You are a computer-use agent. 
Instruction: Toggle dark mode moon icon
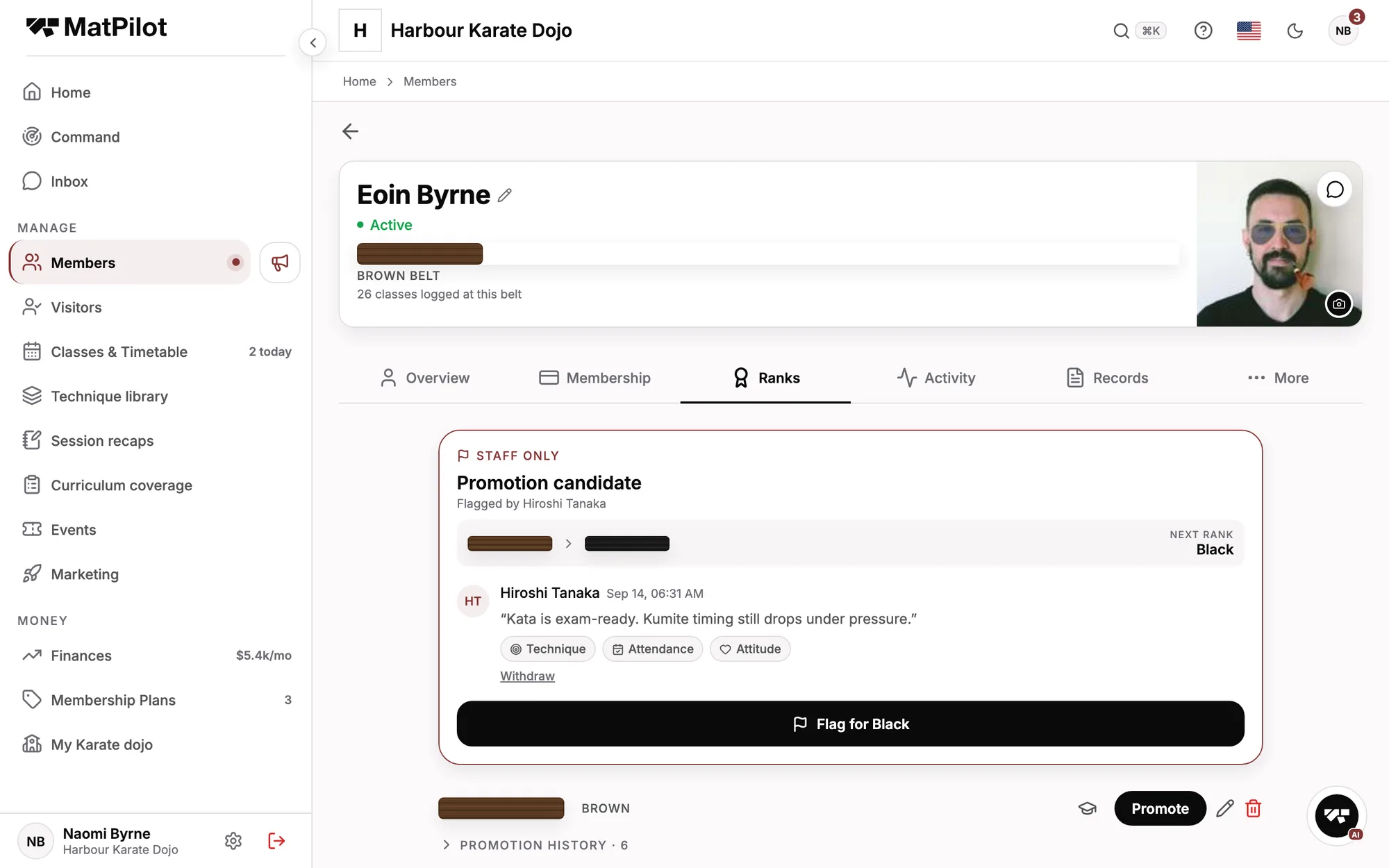pyautogui.click(x=1295, y=31)
